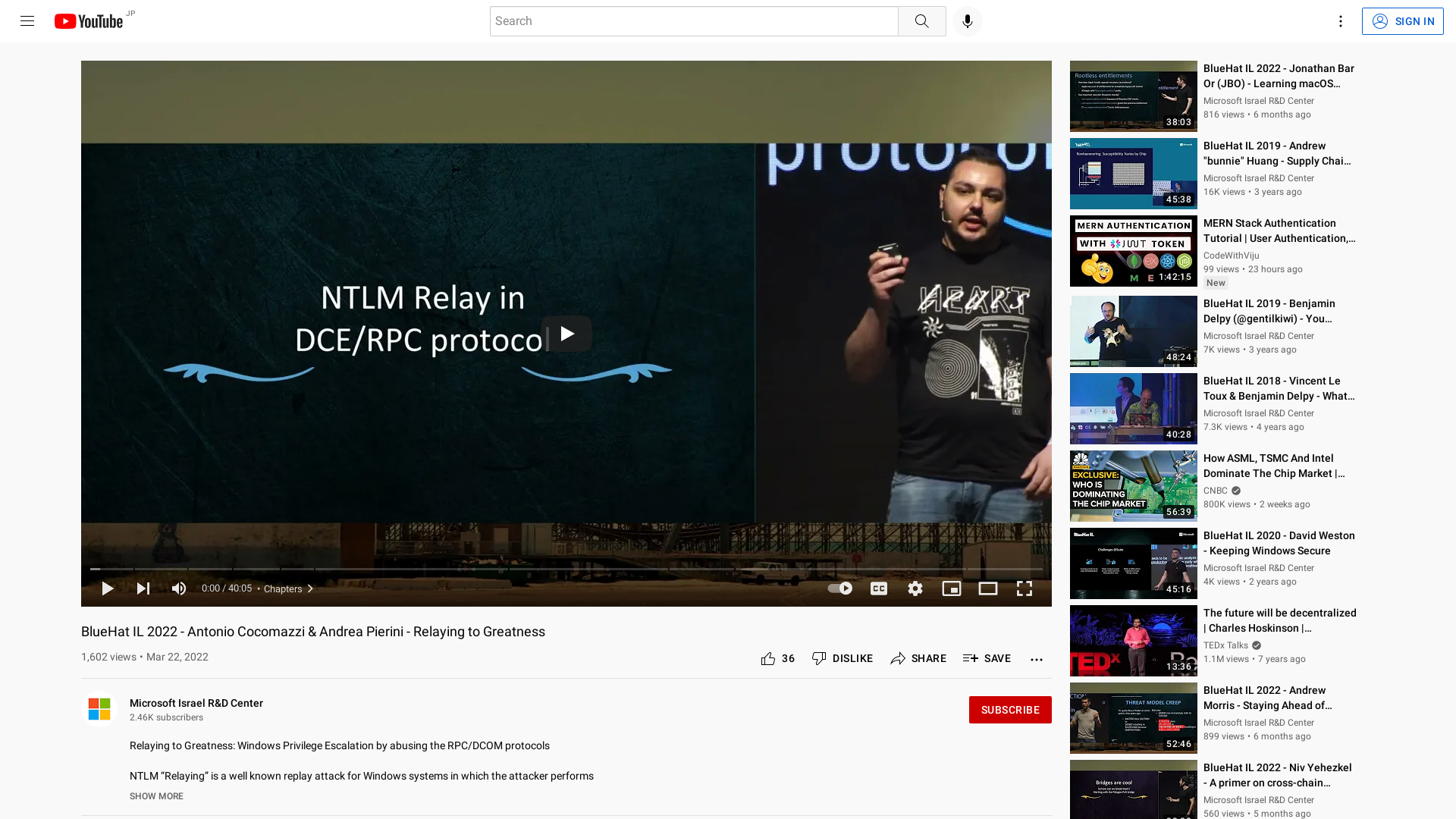Open Microsoft Israel R&D Center channel link
The height and width of the screenshot is (819, 1456).
[x=196, y=703]
